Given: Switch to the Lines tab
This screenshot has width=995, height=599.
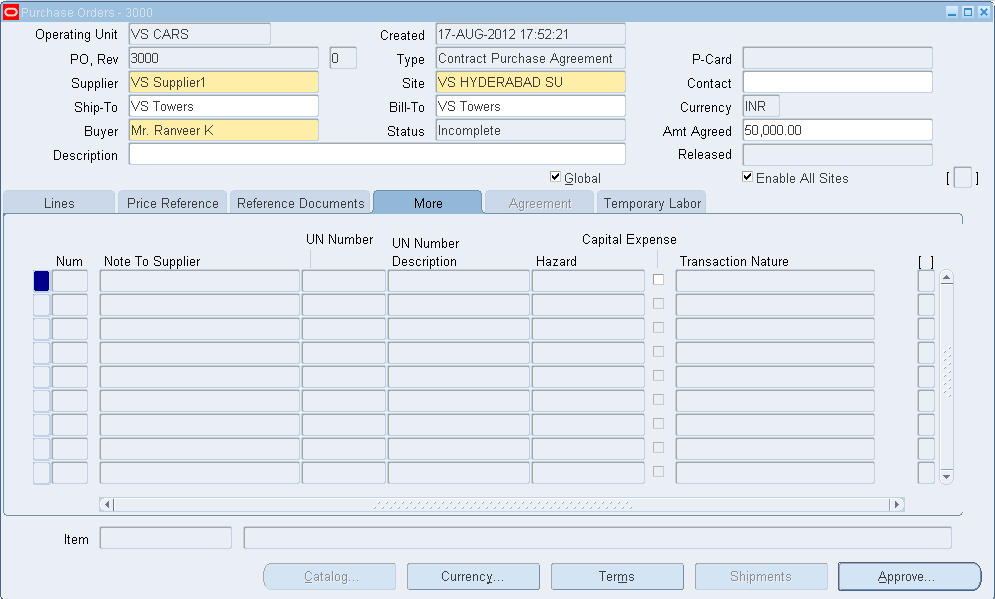Looking at the screenshot, I should coord(58,202).
